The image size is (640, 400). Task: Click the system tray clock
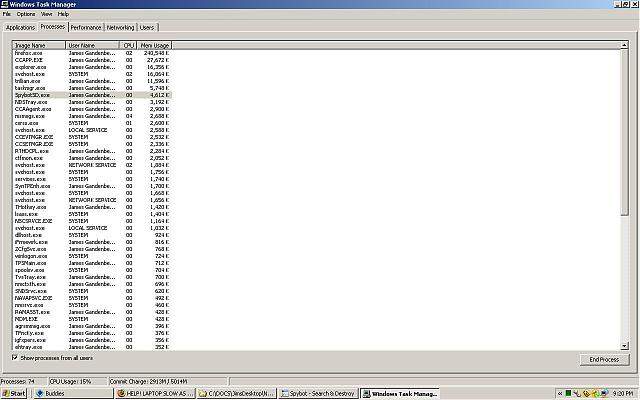click(x=622, y=393)
